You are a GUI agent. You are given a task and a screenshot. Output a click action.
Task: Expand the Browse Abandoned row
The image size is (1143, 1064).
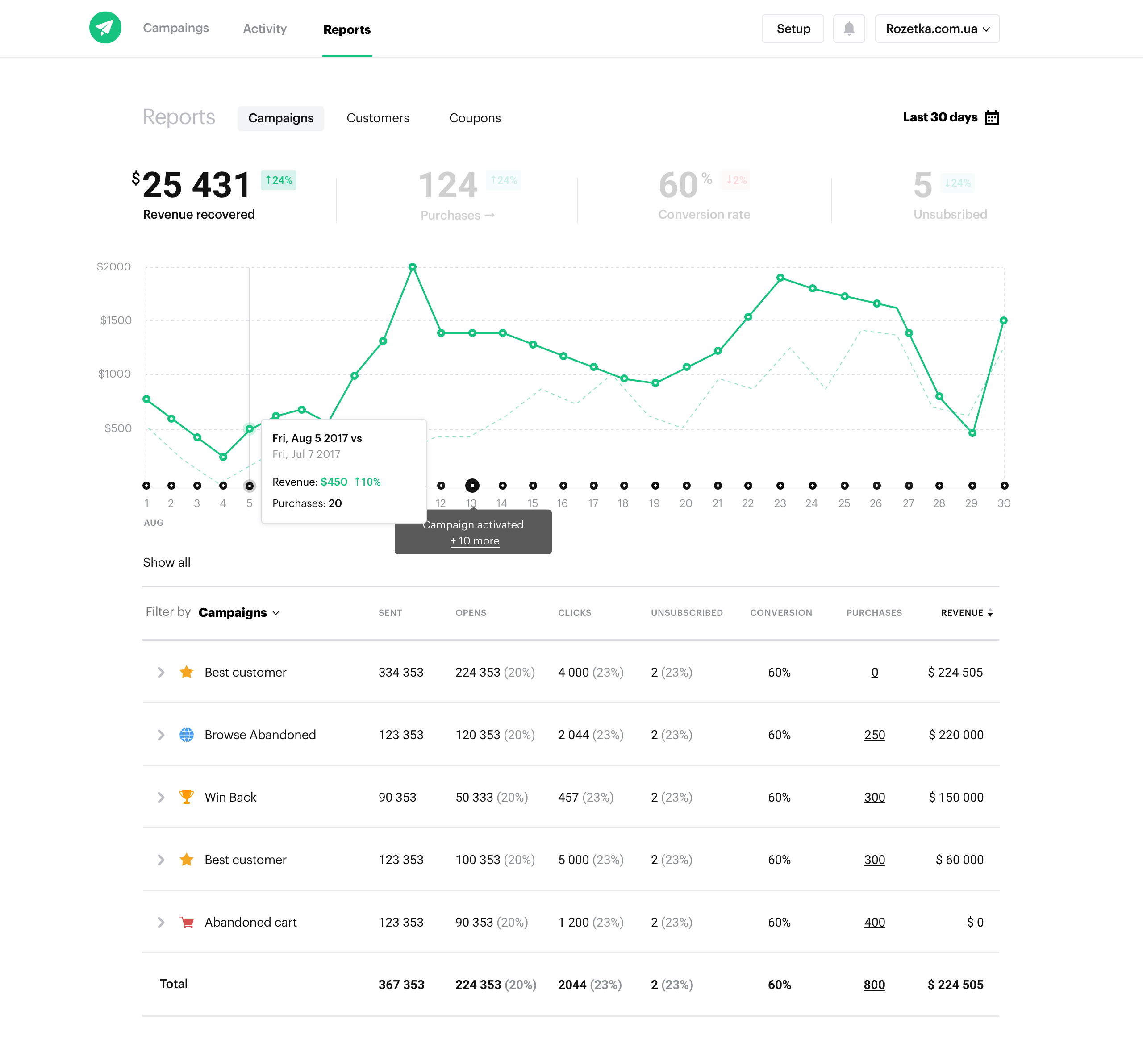(x=161, y=735)
